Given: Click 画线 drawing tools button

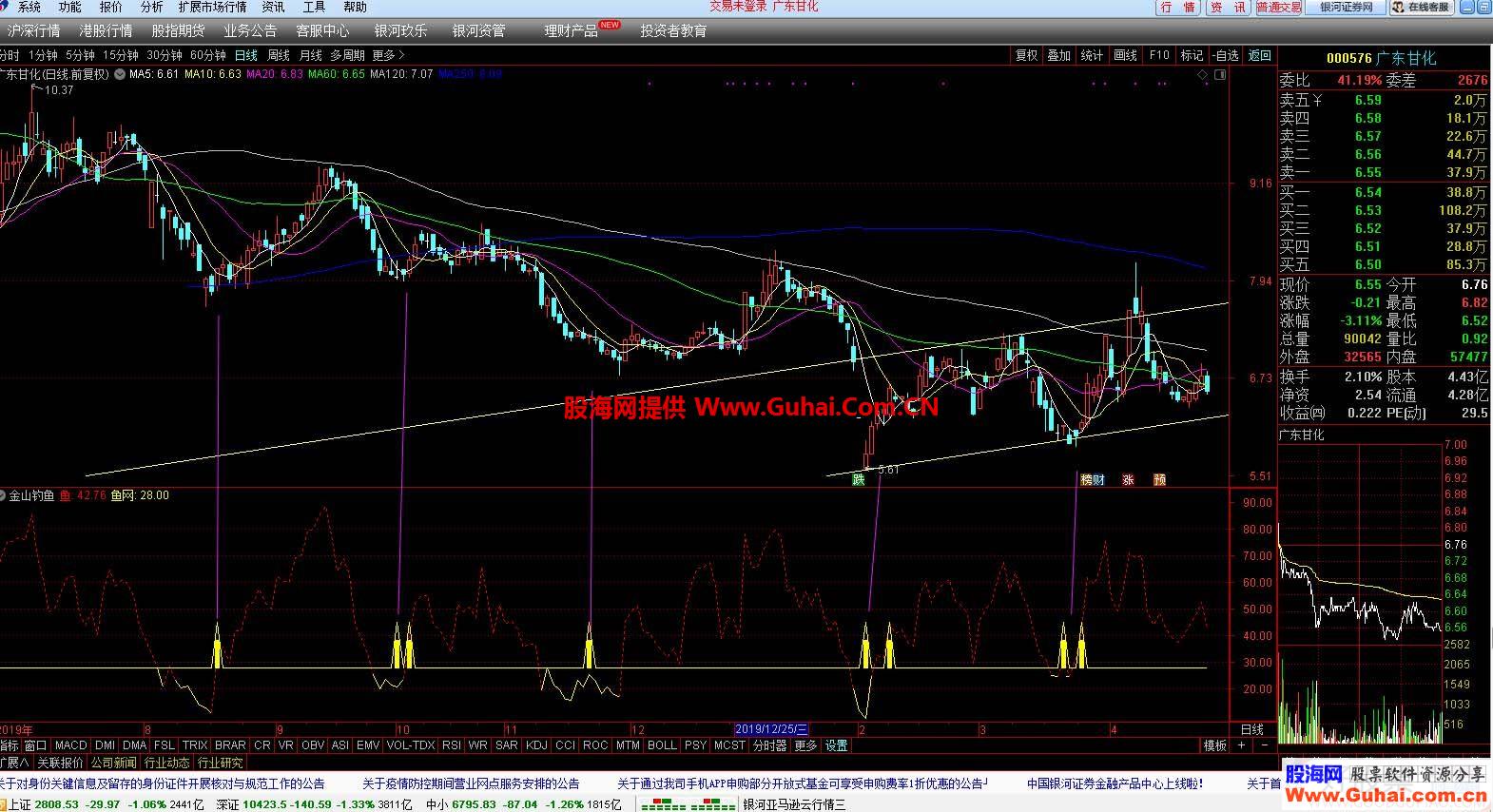Looking at the screenshot, I should click(x=1126, y=55).
